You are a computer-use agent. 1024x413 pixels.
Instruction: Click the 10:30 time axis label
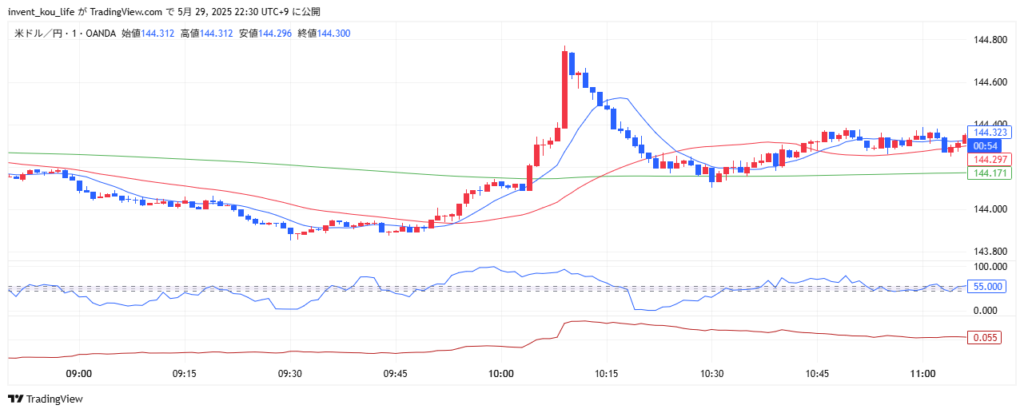711,373
